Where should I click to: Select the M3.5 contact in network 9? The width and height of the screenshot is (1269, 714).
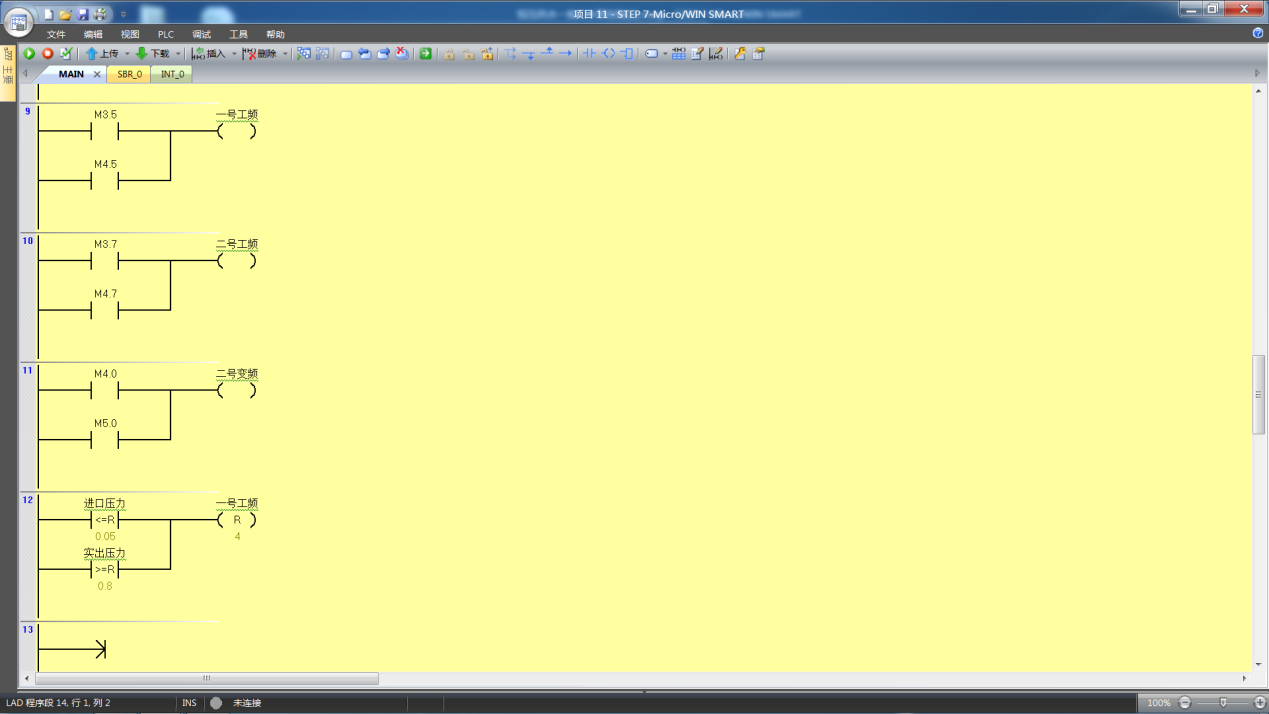coord(105,131)
